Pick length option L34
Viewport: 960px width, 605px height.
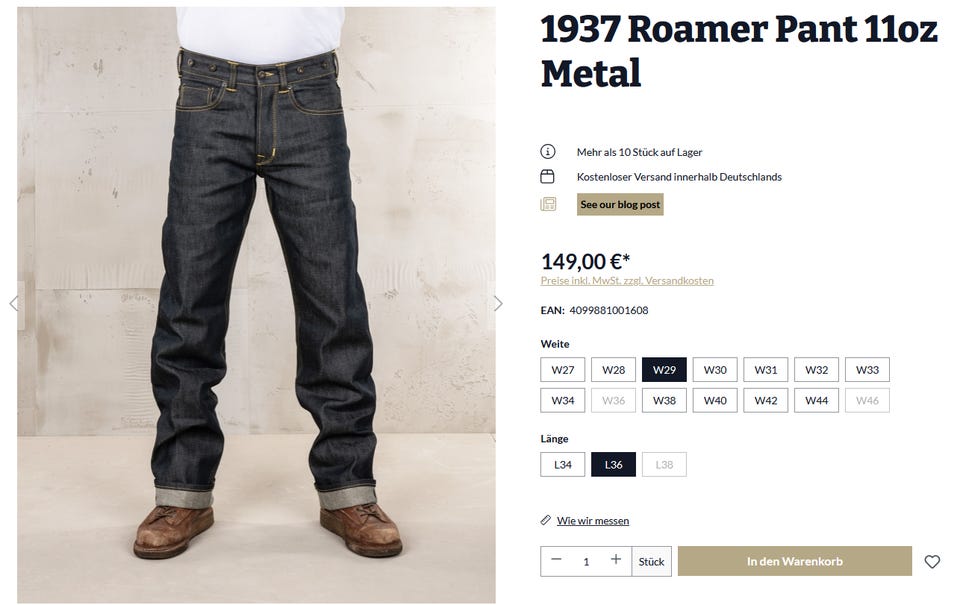(563, 465)
